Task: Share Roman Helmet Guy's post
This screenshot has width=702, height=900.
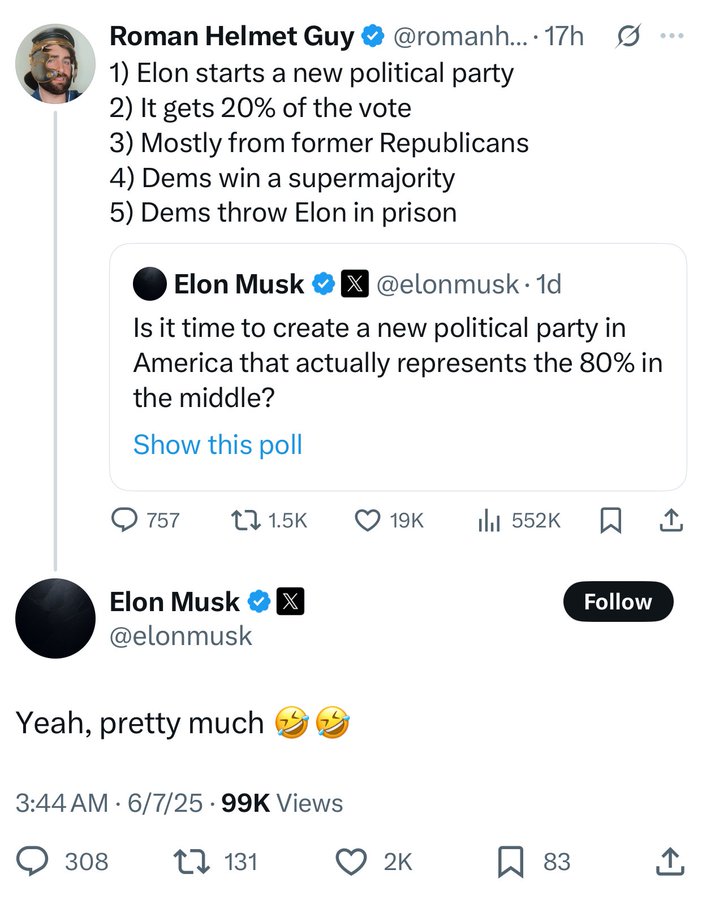Action: pyautogui.click(x=670, y=520)
